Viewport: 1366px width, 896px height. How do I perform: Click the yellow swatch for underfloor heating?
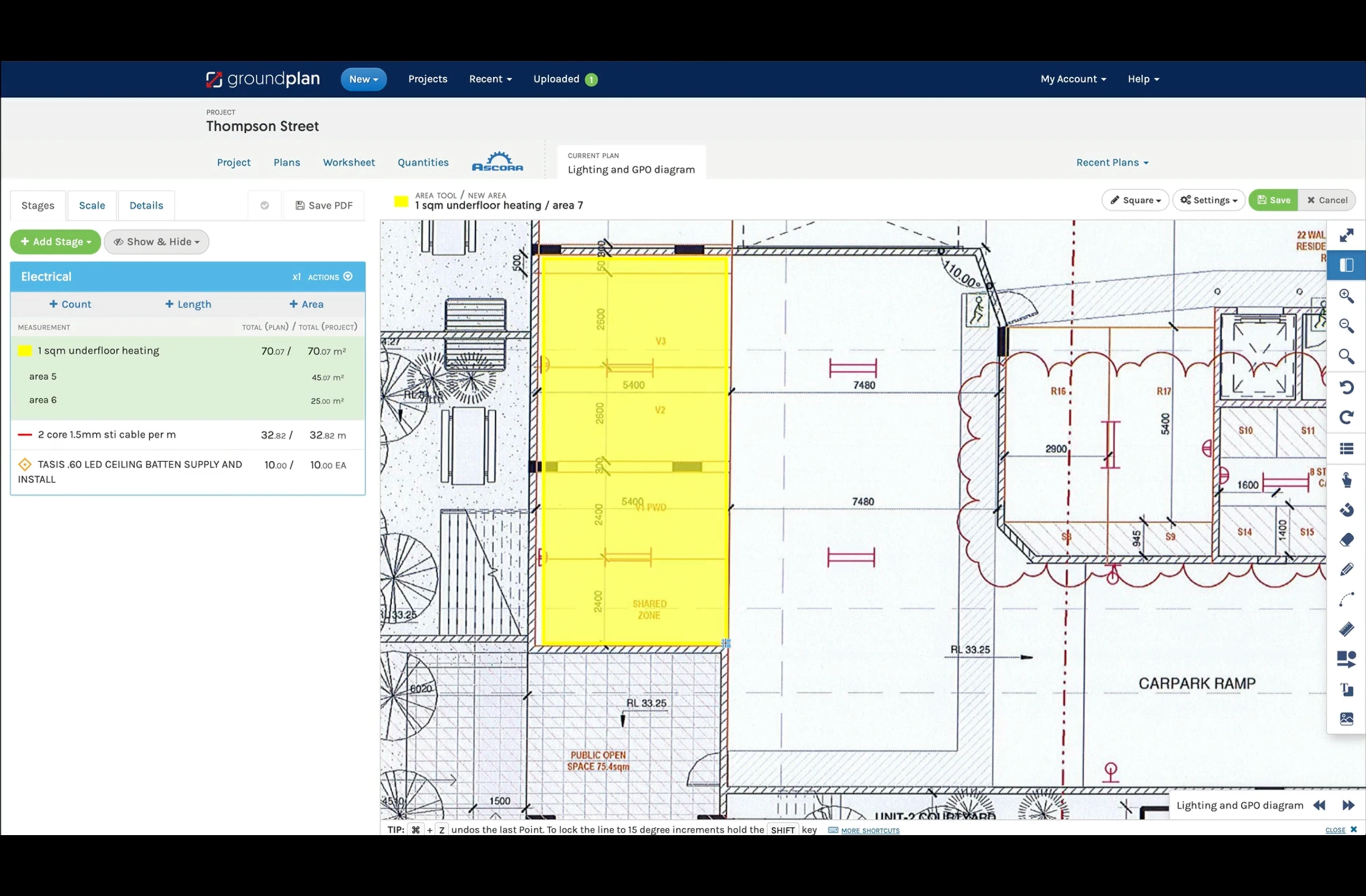[x=25, y=351]
